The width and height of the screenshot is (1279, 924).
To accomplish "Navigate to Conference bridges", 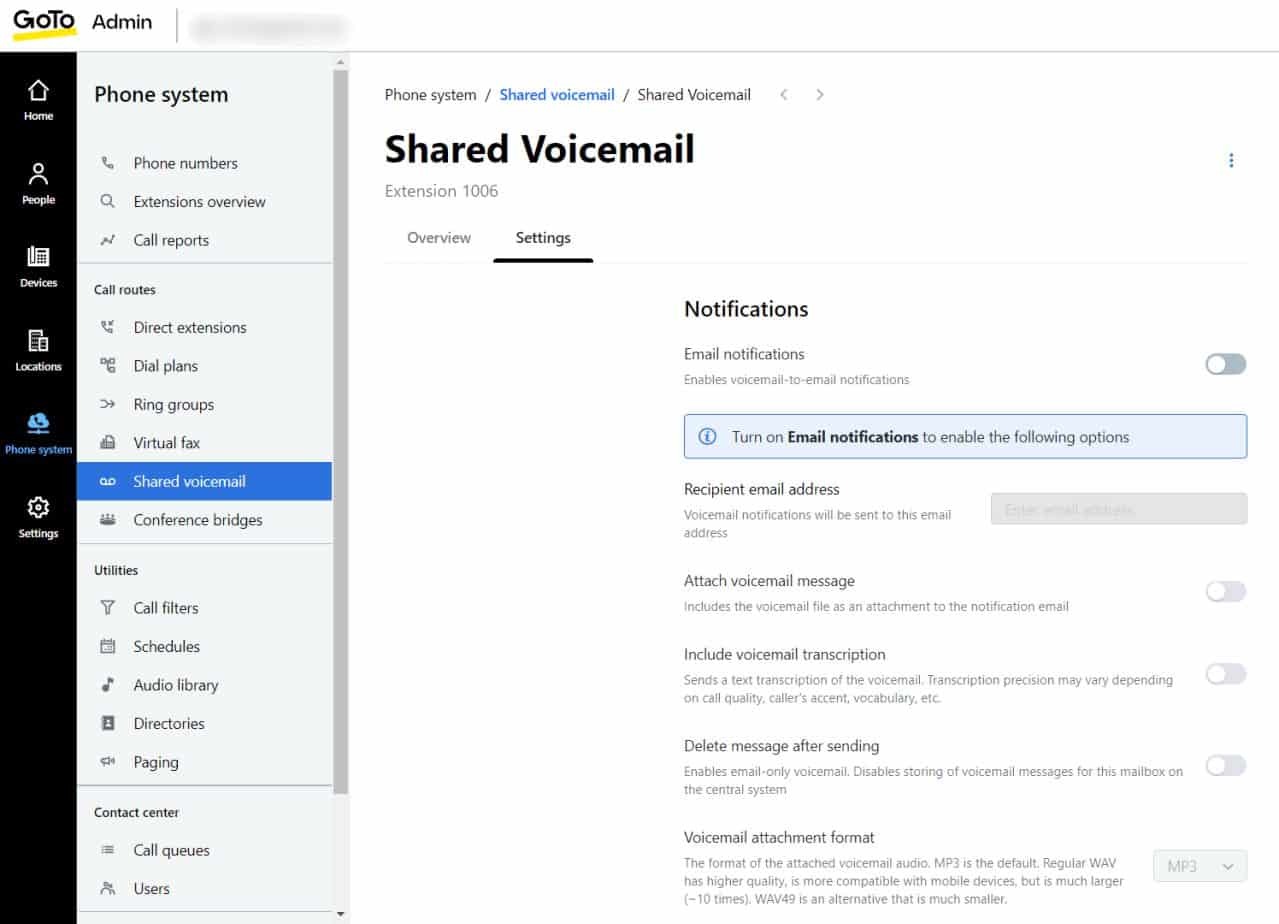I will 197,520.
